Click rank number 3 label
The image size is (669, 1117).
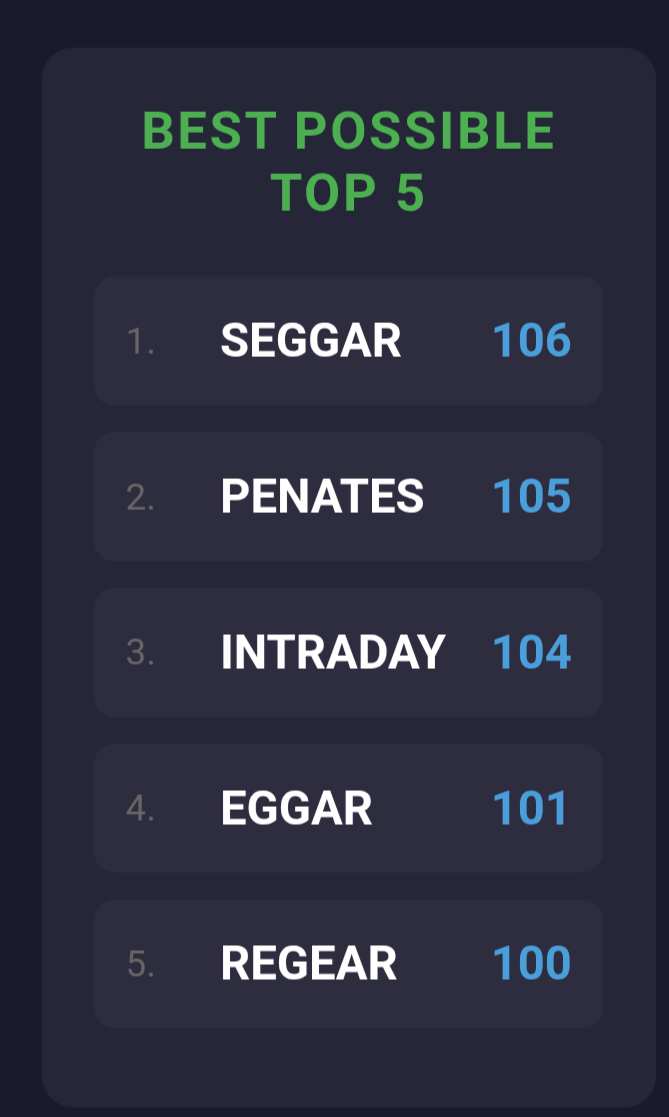coord(140,653)
